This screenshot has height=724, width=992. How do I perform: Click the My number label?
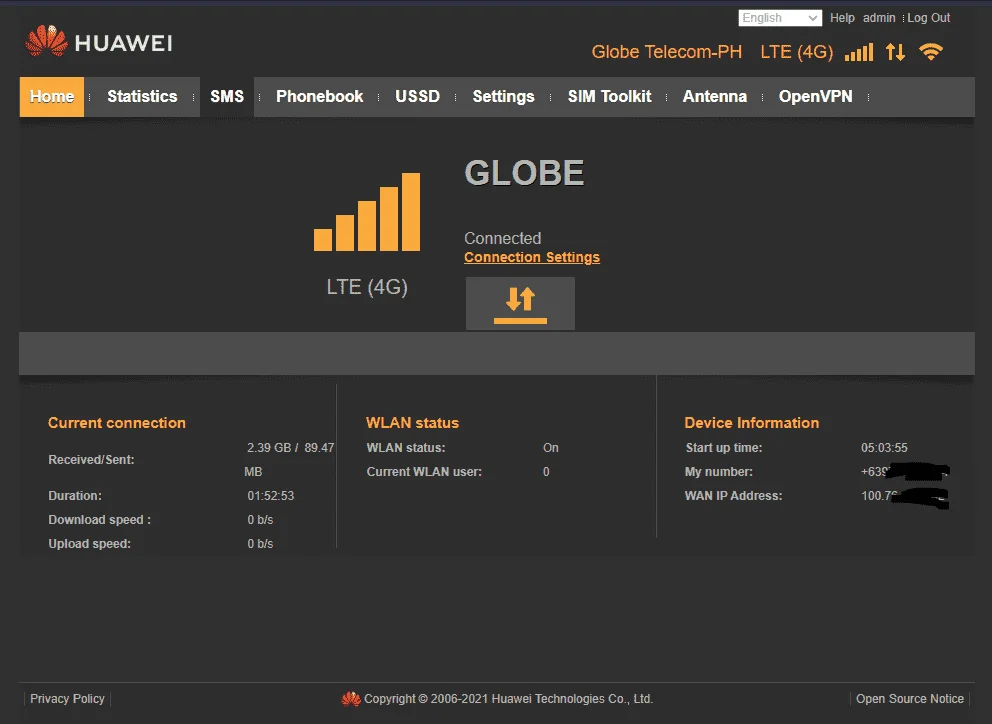(x=719, y=471)
